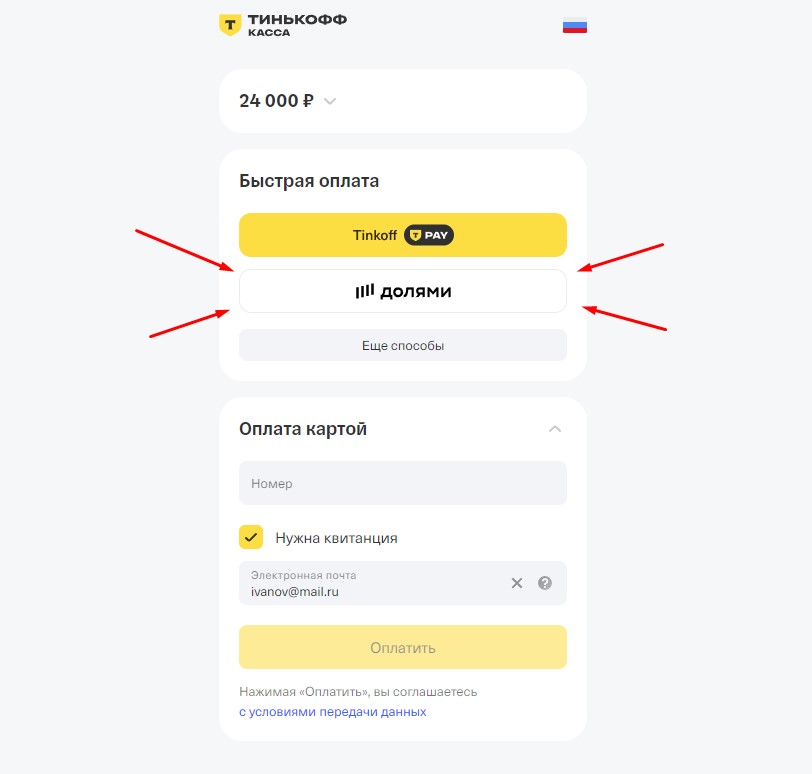The height and width of the screenshot is (774, 812).
Task: Show more methods via Еще способы
Action: 402,345
